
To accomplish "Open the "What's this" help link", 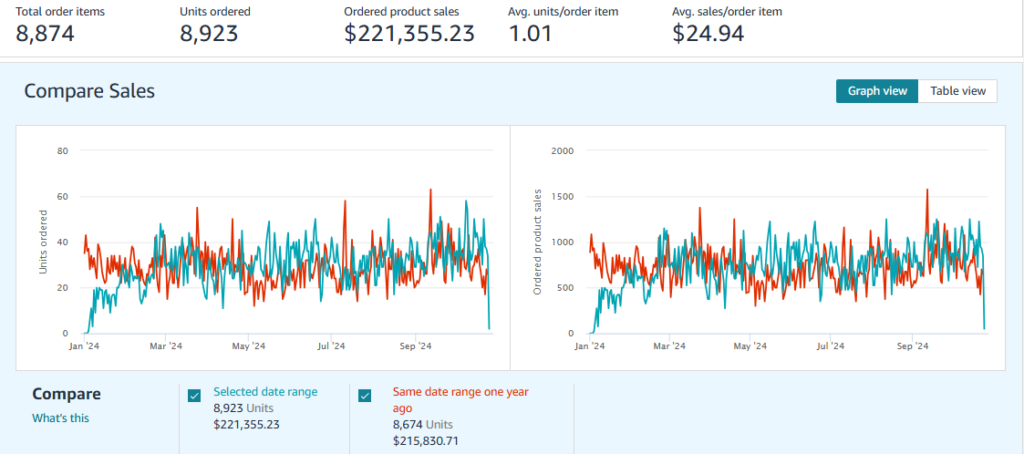I will 60,418.
